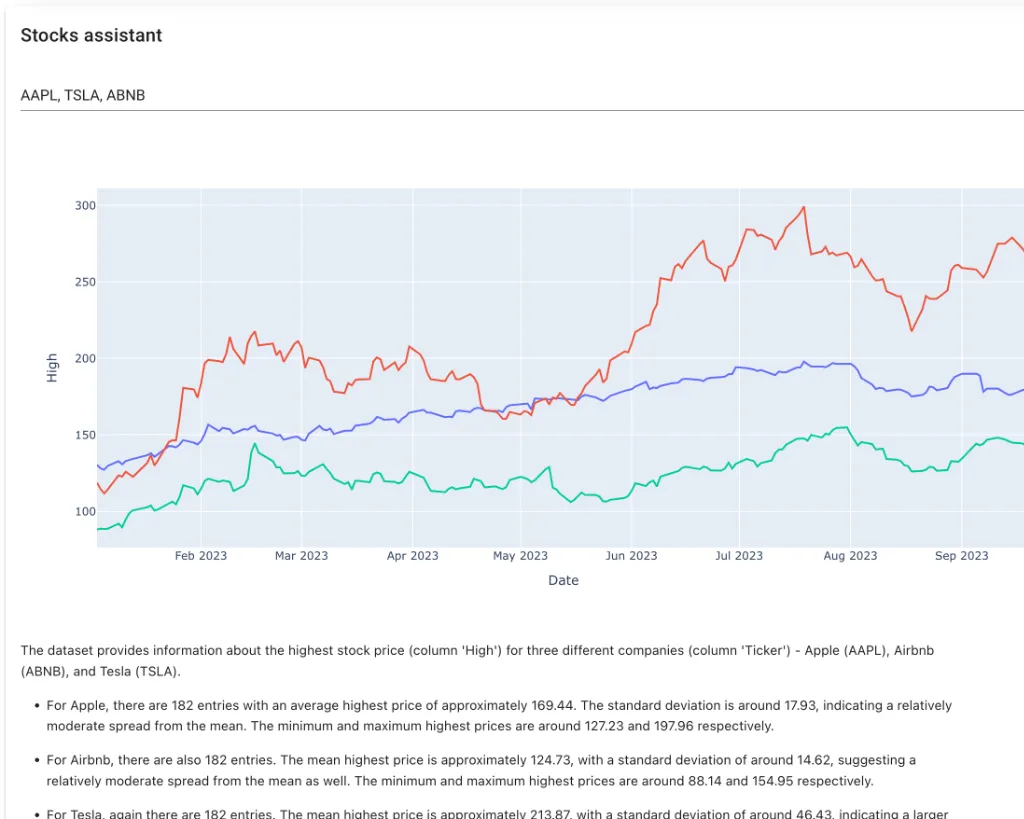Click the Jun 2023 x-axis label
This screenshot has width=1024, height=819.
pyautogui.click(x=630, y=556)
